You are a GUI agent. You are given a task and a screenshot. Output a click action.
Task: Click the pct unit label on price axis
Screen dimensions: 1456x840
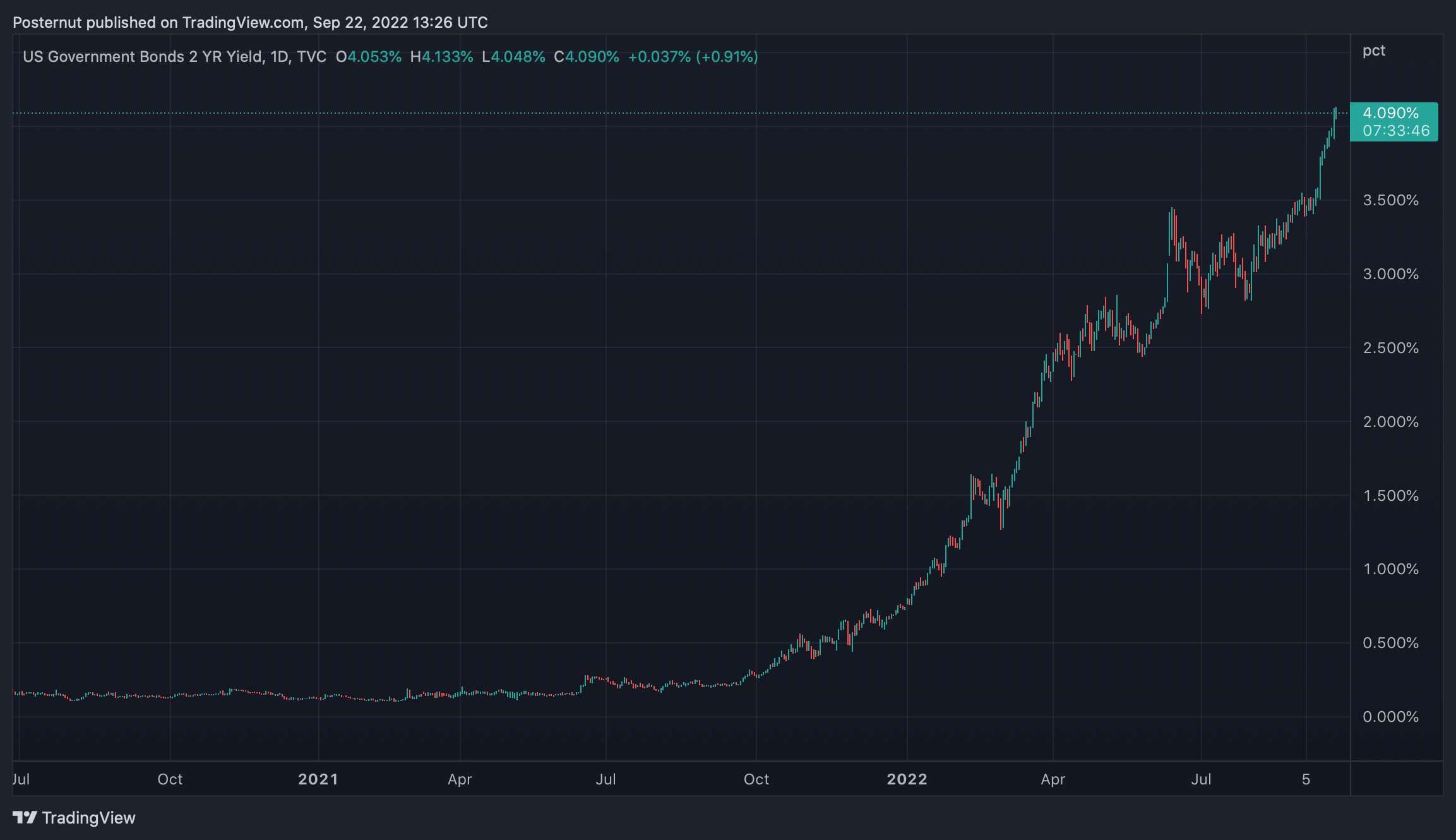[x=1373, y=51]
